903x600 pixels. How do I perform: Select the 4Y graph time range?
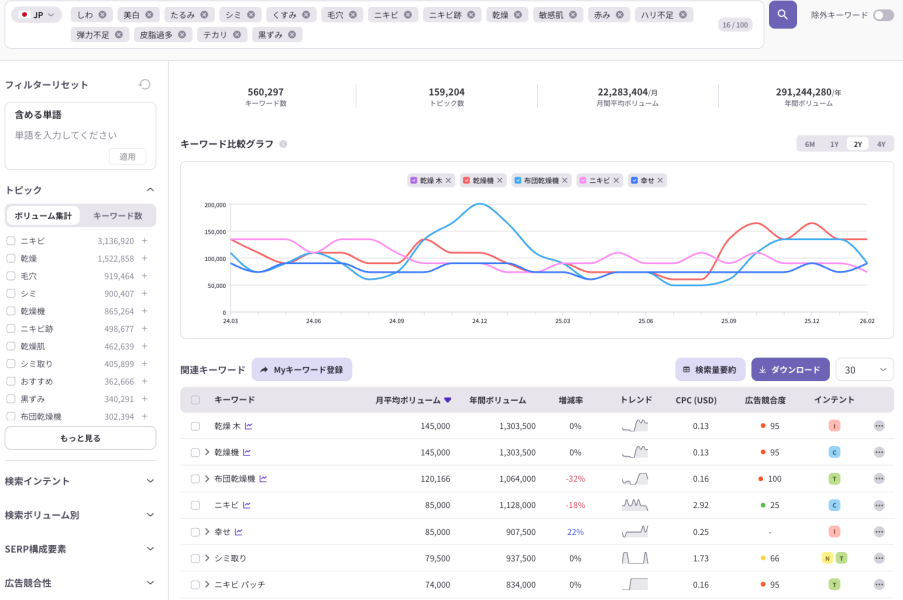click(x=881, y=144)
